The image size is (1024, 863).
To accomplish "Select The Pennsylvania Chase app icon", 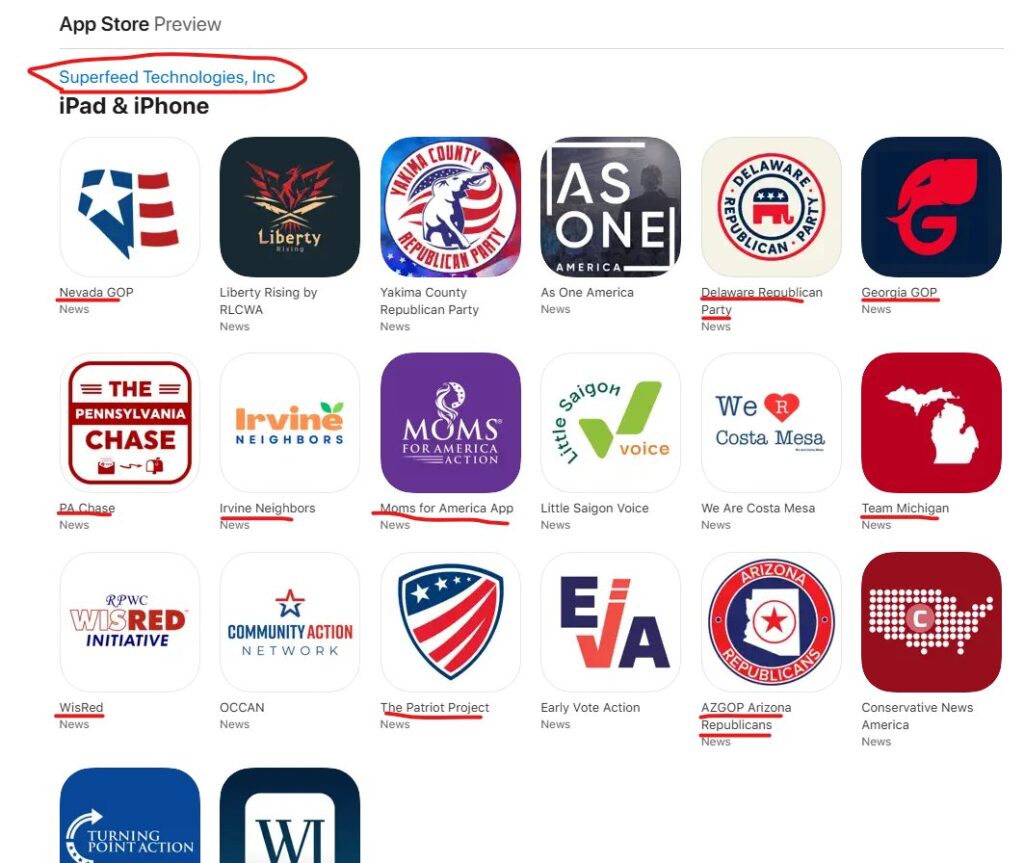I will click(x=129, y=423).
